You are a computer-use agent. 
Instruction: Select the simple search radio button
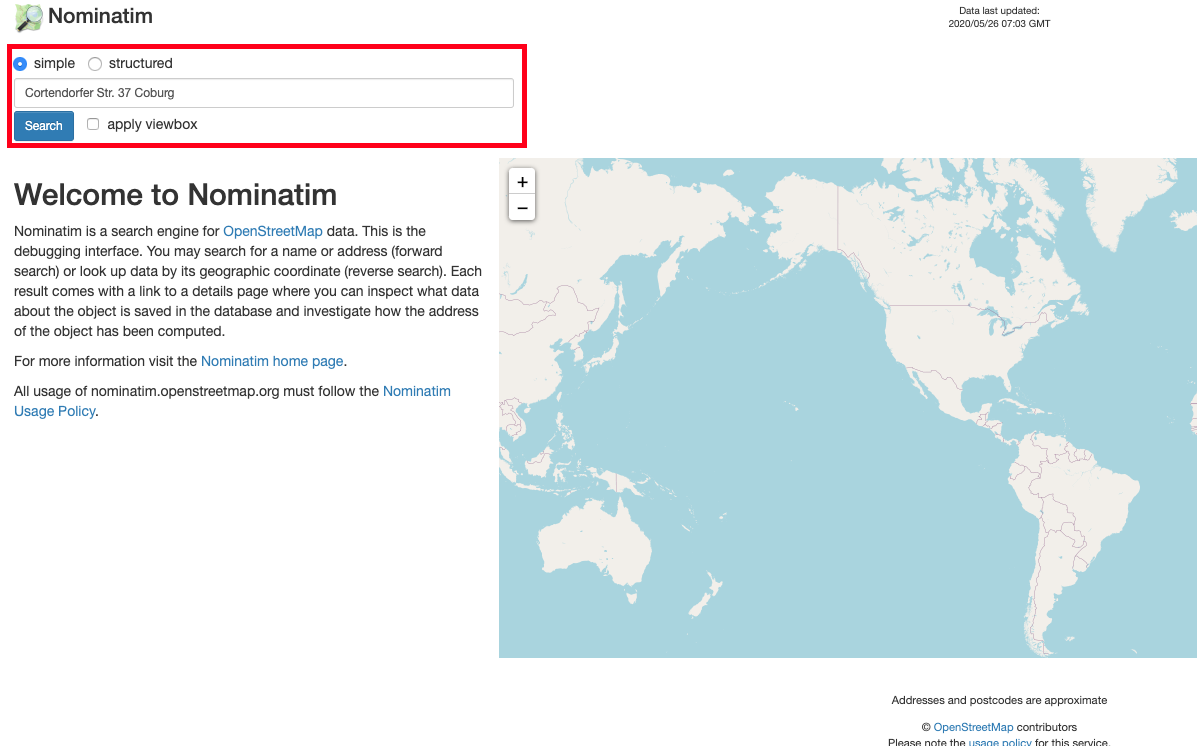[21, 64]
